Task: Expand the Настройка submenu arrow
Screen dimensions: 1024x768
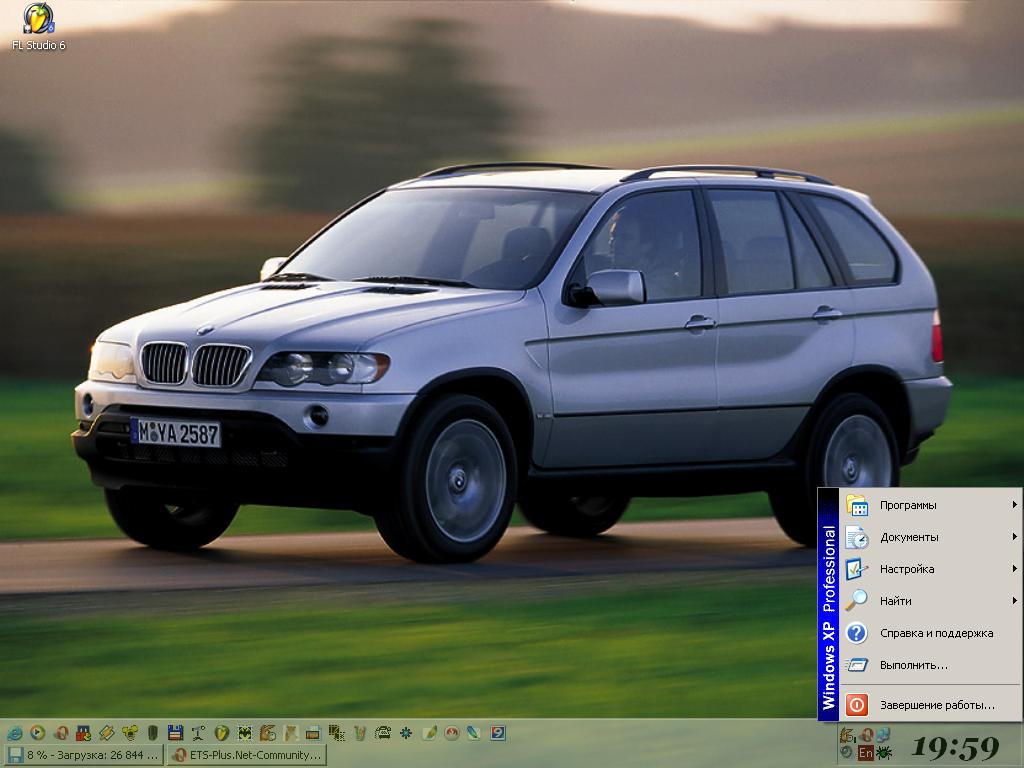Action: coord(1014,569)
